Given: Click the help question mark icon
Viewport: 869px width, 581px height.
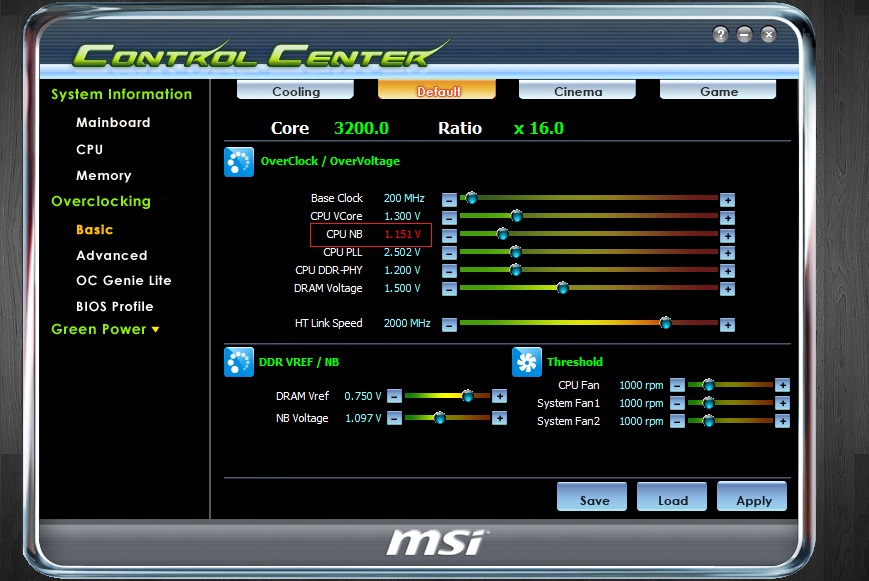Looking at the screenshot, I should [x=720, y=34].
